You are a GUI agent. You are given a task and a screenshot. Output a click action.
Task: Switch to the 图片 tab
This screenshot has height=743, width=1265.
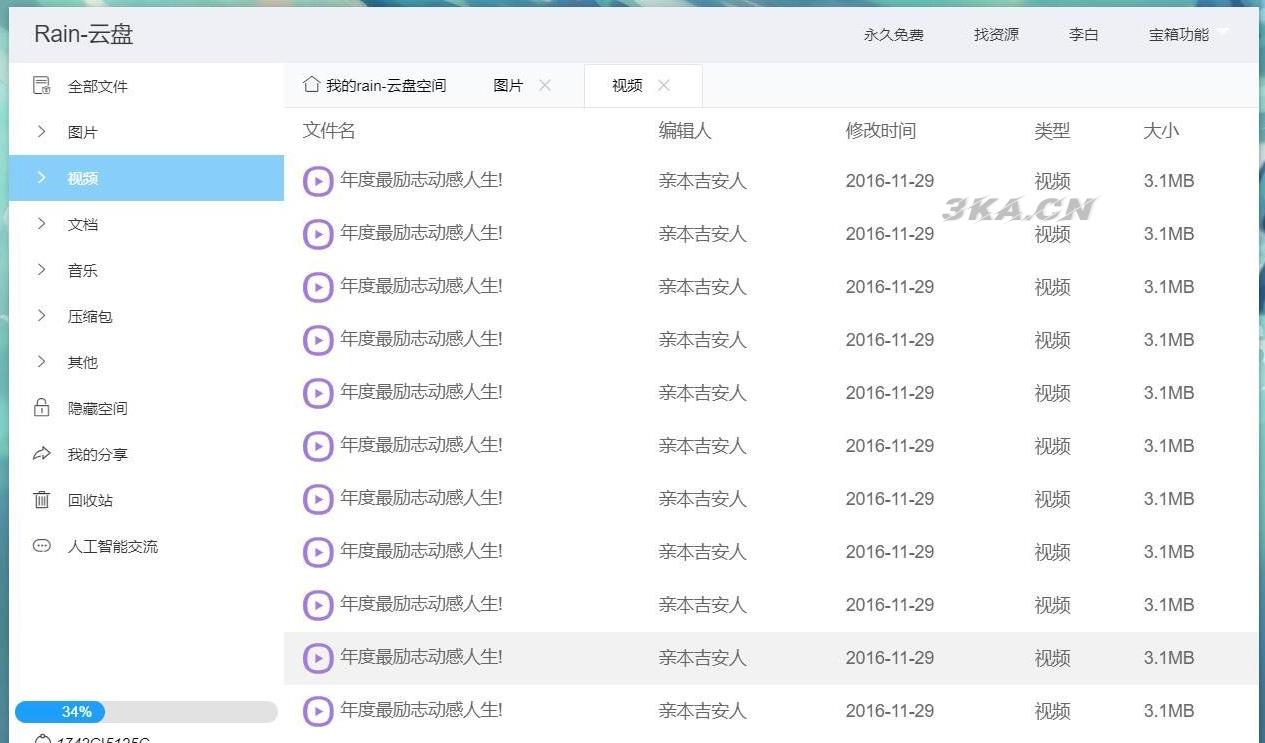point(508,86)
